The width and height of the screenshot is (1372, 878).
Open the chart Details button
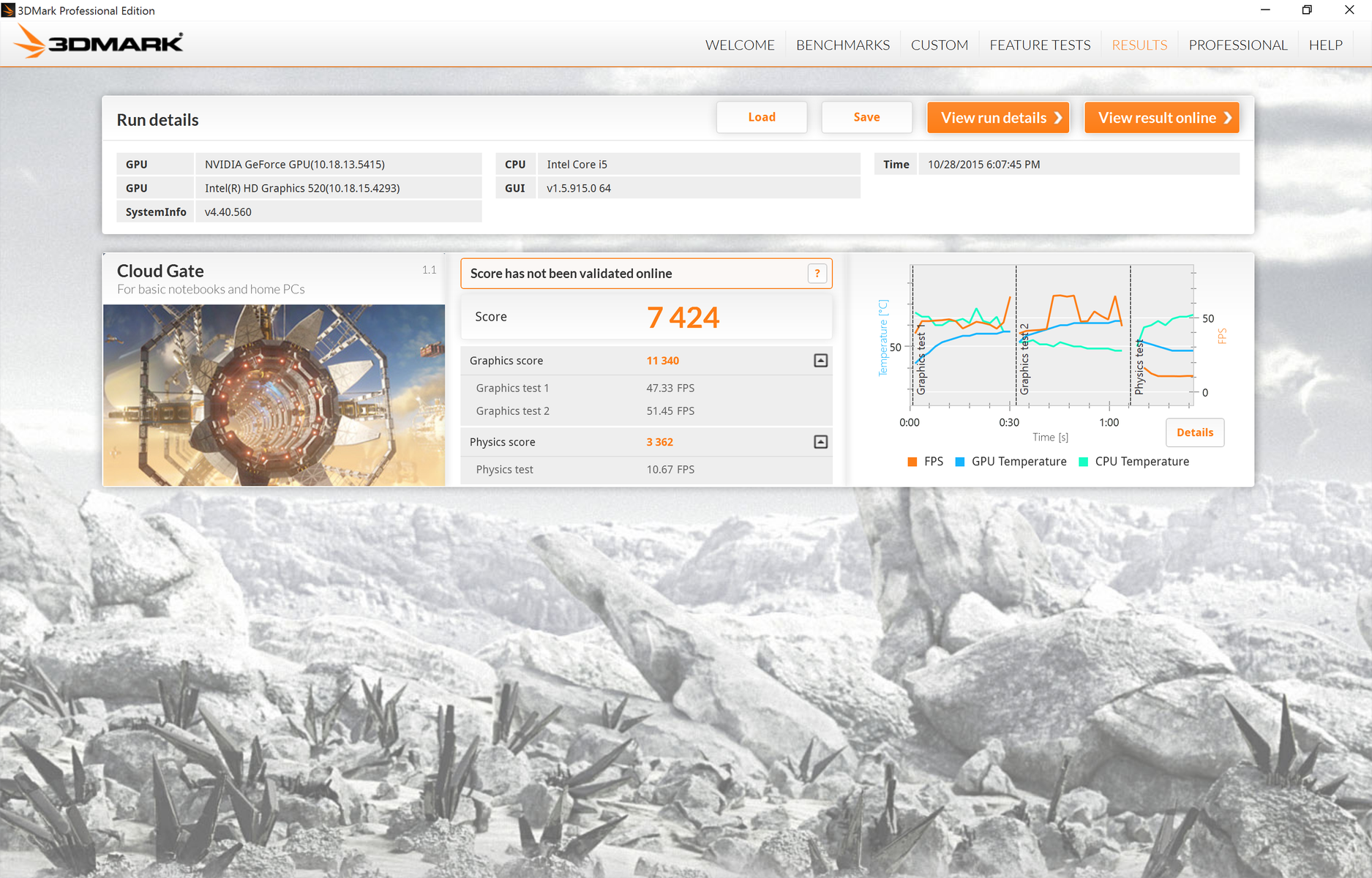click(1195, 432)
